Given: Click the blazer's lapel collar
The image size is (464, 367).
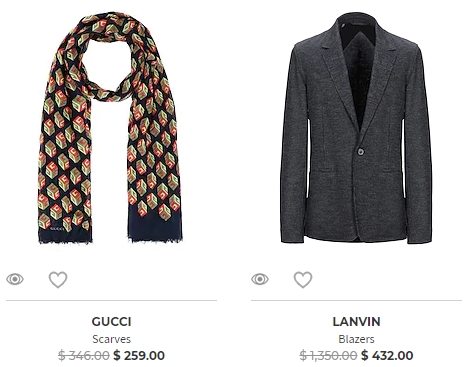Looking at the screenshot, I should click(x=335, y=77).
